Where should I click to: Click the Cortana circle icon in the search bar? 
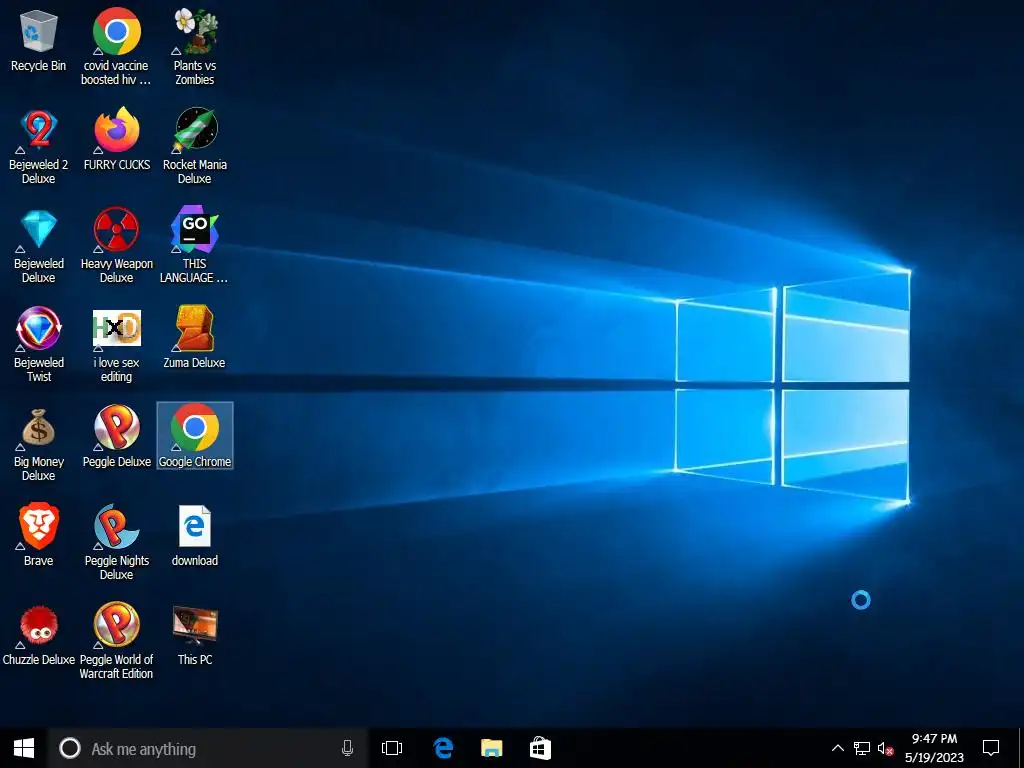coord(70,748)
